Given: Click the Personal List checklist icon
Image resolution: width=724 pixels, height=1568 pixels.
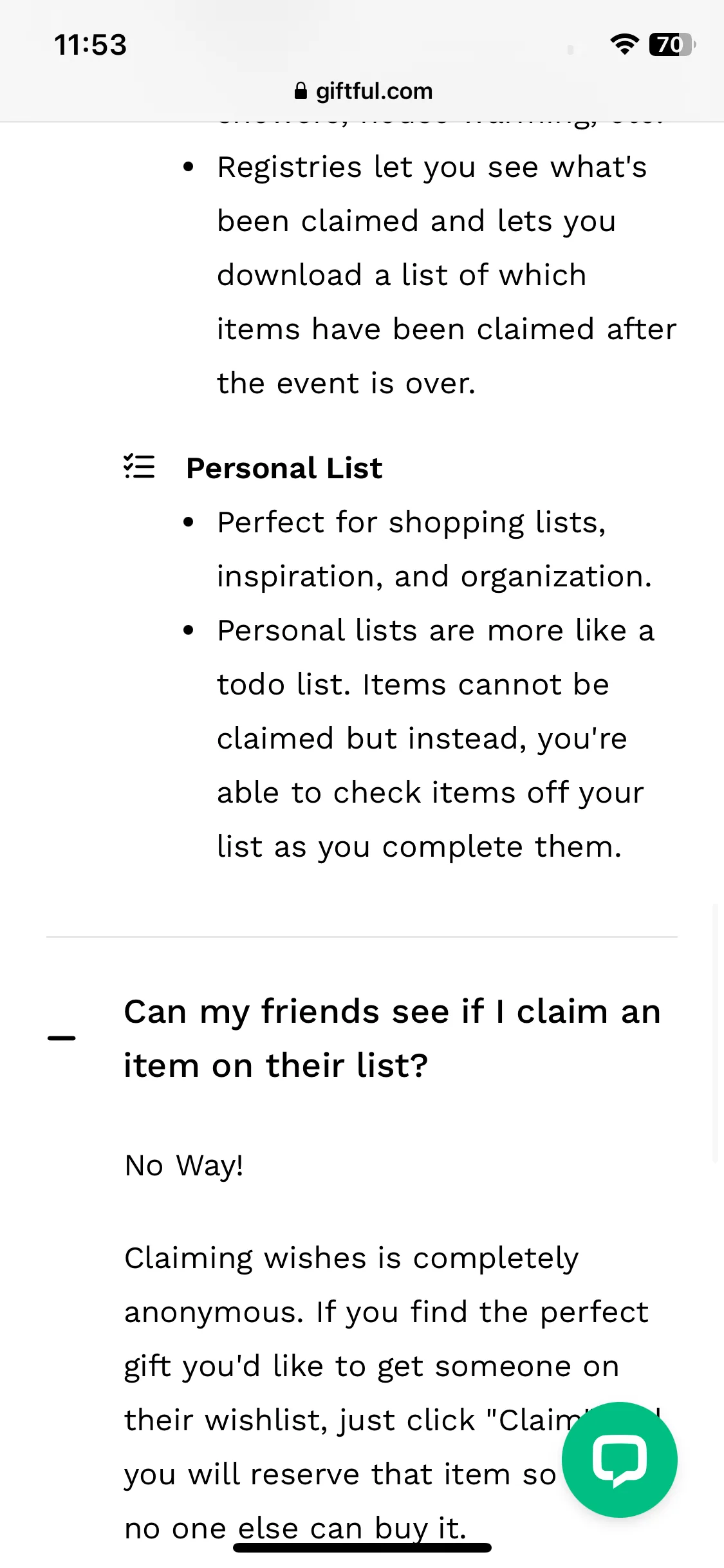Looking at the screenshot, I should (139, 467).
